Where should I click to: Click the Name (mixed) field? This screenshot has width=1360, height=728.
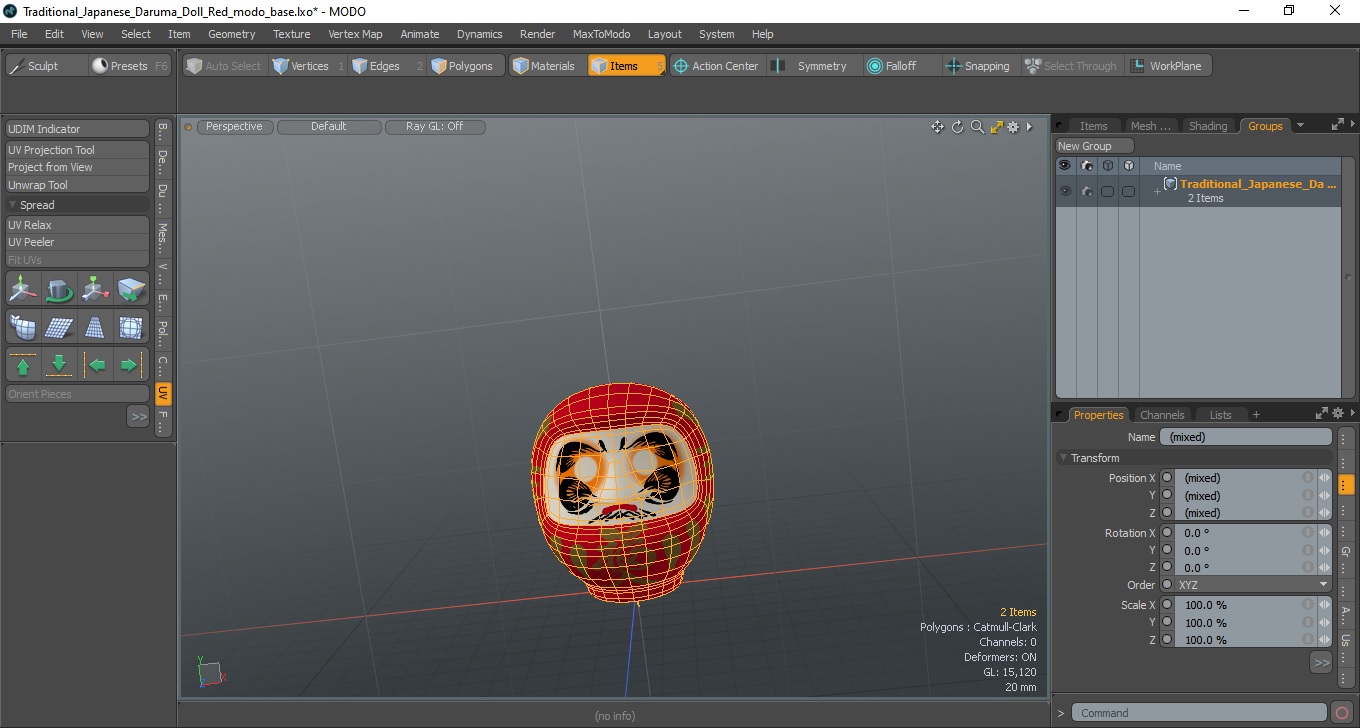[x=1245, y=437]
